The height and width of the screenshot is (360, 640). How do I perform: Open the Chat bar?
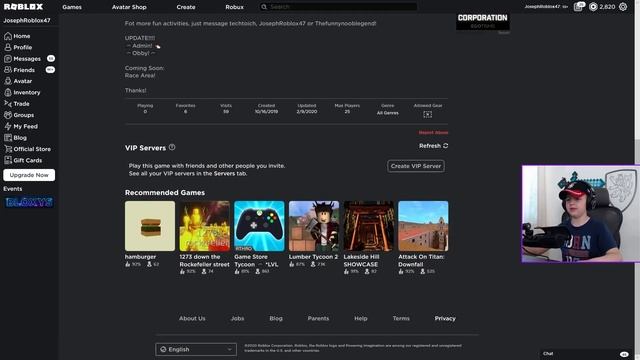click(x=585, y=354)
